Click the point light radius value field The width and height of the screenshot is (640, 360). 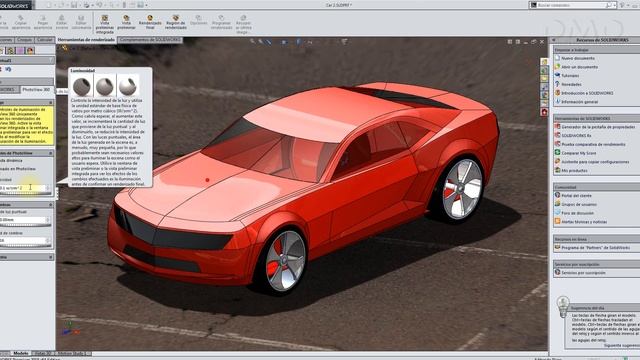click(x=22, y=219)
